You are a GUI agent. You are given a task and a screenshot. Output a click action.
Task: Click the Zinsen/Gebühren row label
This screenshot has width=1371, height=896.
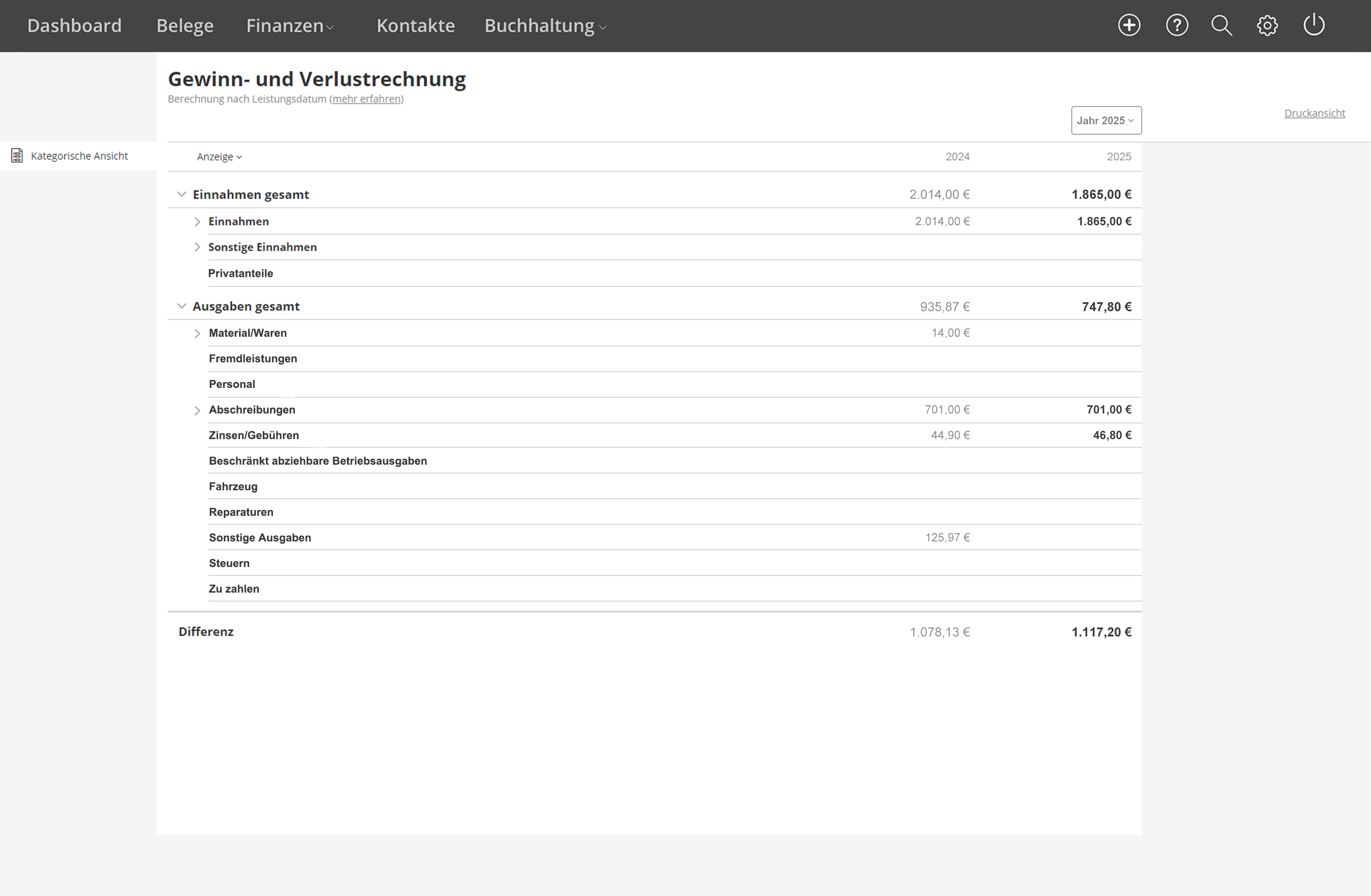tap(253, 435)
